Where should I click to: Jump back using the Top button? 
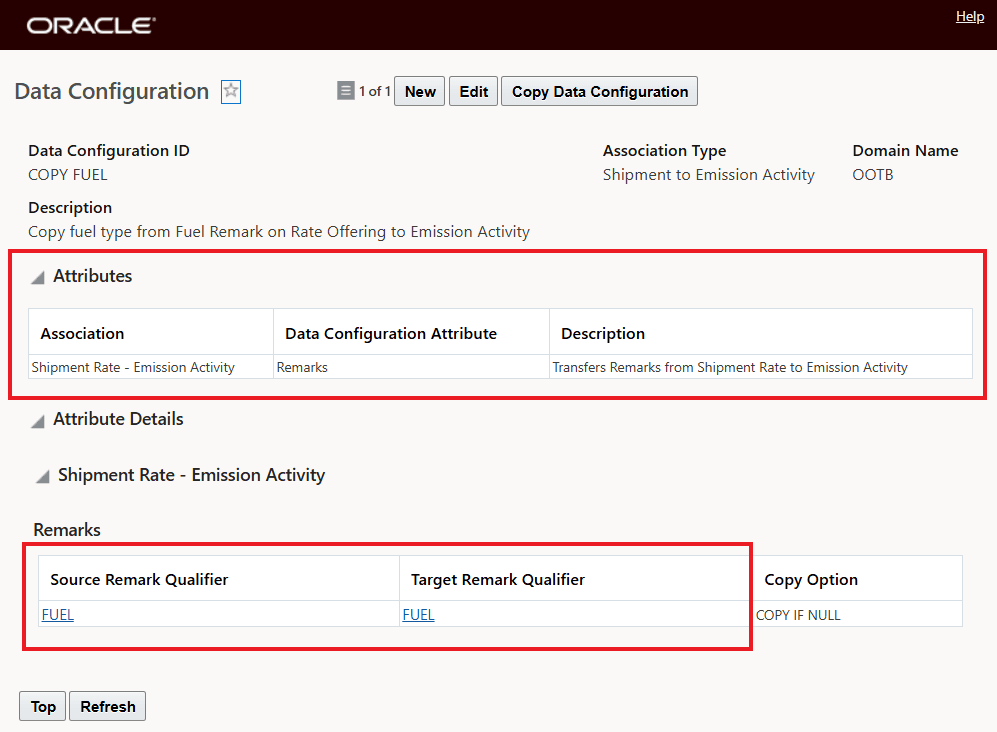pos(42,705)
